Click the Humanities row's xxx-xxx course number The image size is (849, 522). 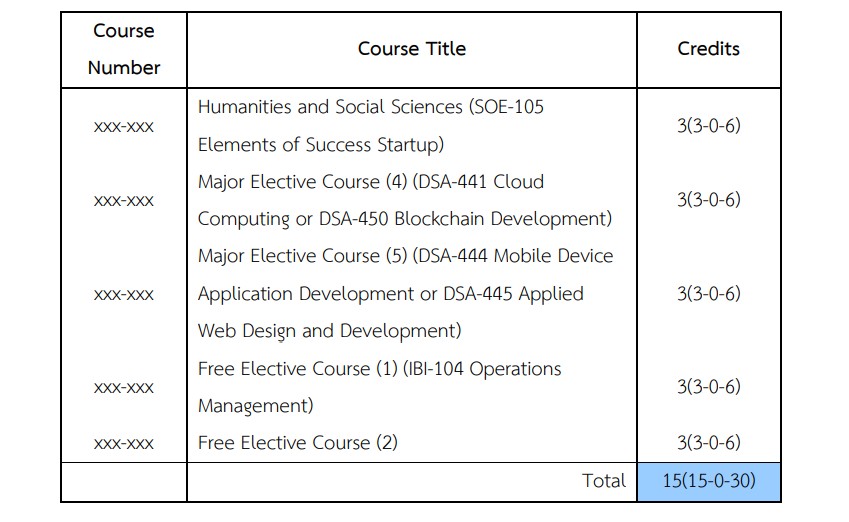click(x=124, y=127)
